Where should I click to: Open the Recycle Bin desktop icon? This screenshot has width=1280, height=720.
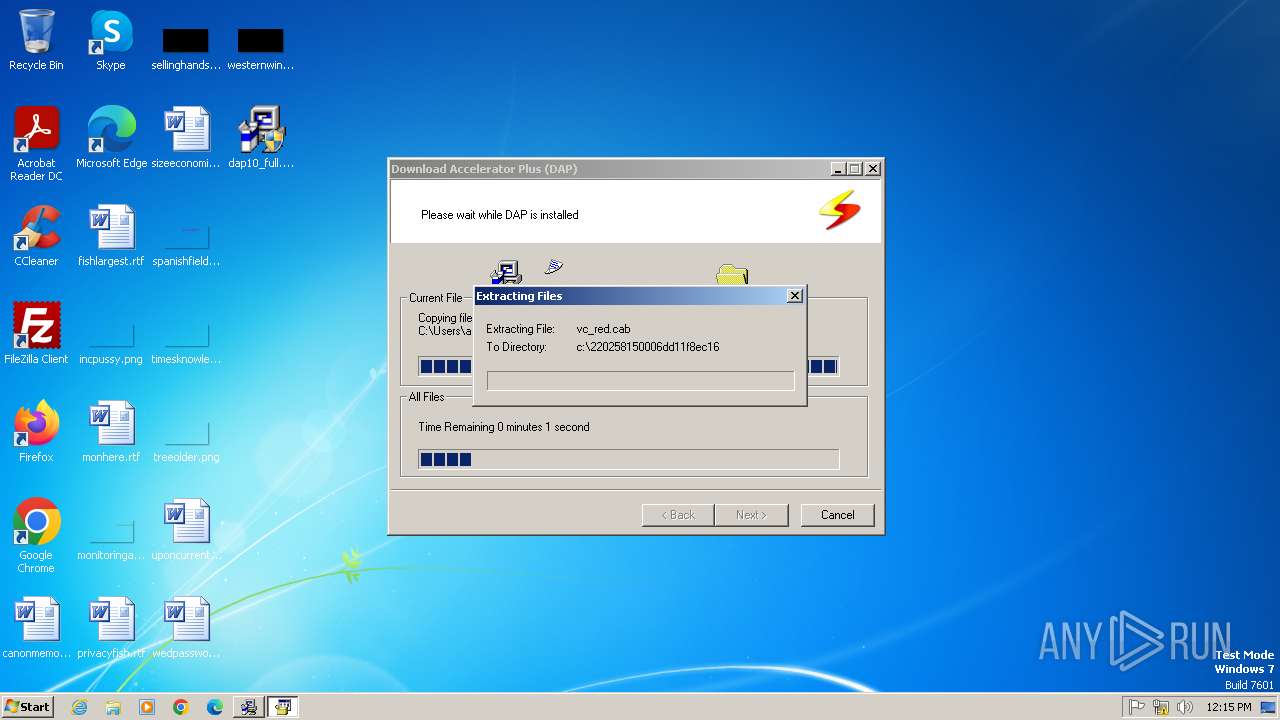pos(36,40)
